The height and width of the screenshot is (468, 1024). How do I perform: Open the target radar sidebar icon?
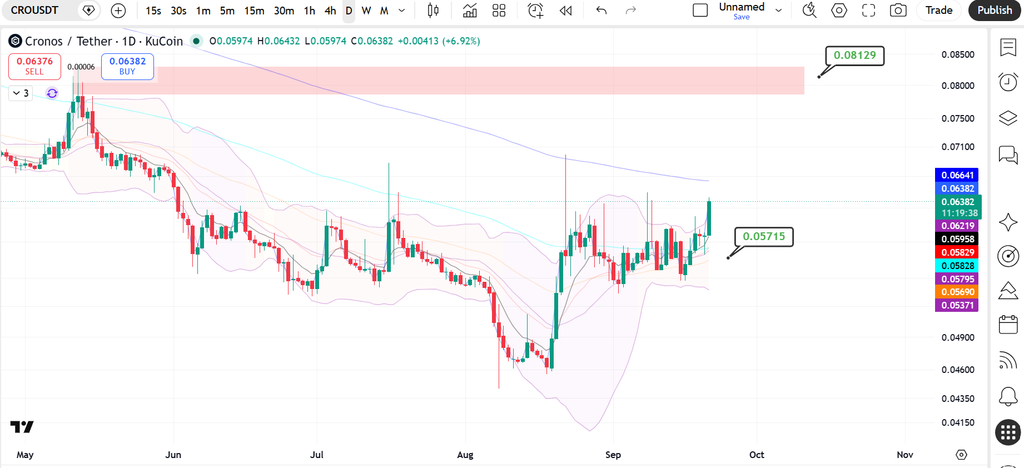(1008, 257)
